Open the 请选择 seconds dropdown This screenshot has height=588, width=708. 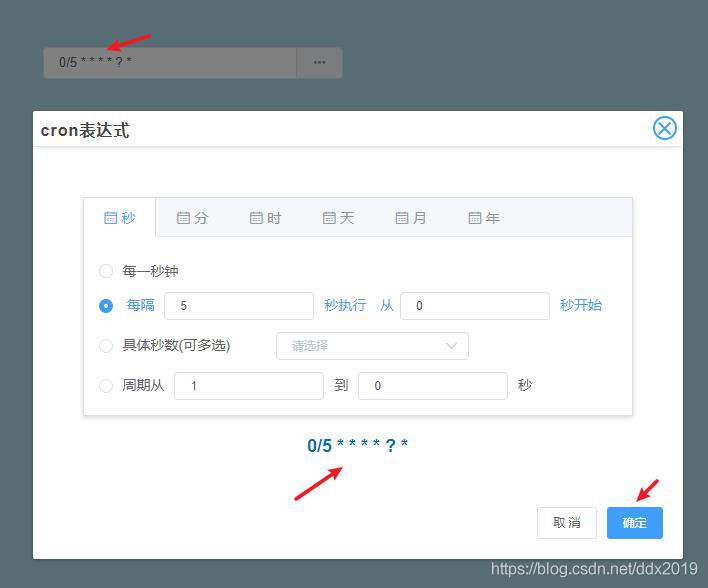pos(372,346)
